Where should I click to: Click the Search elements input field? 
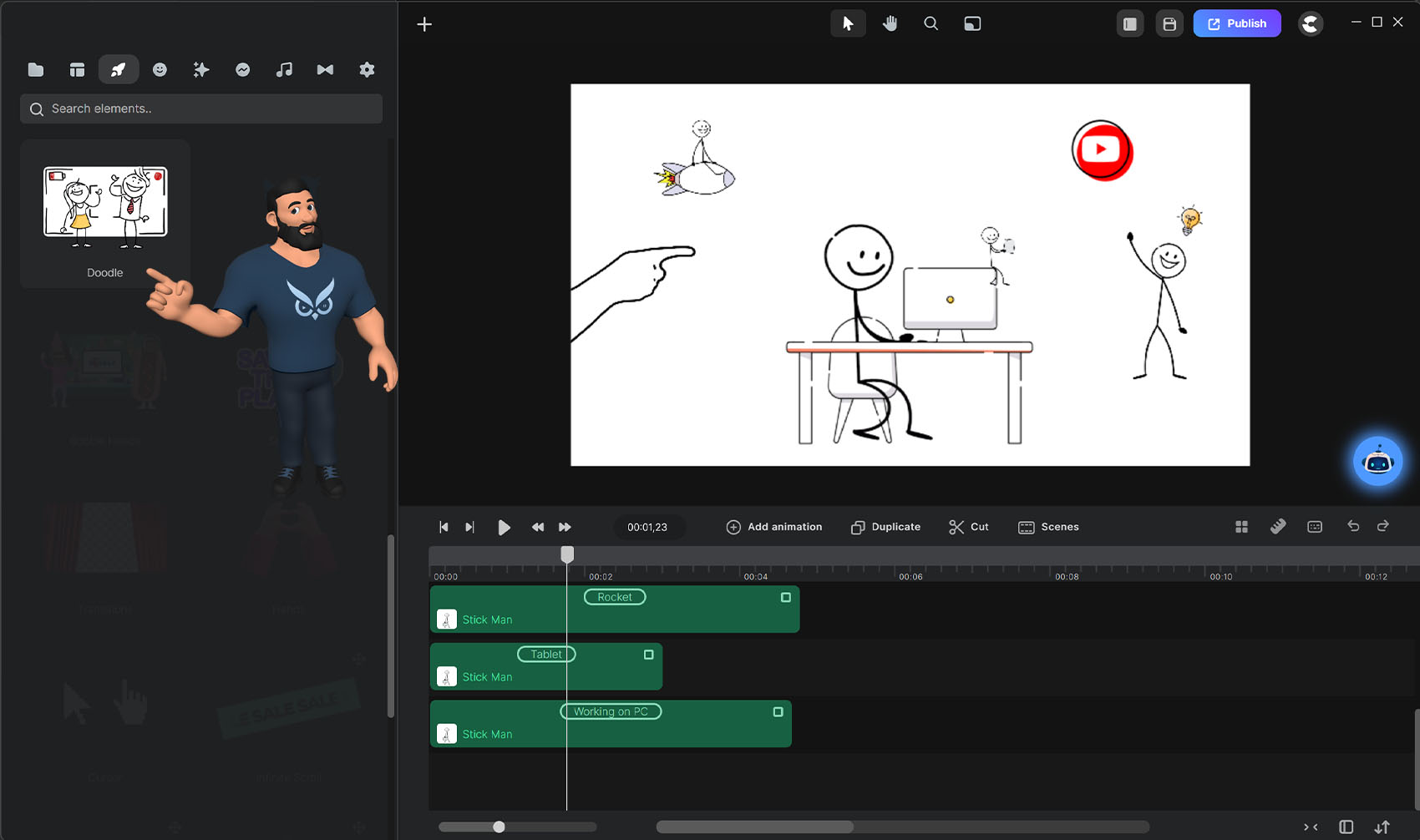point(201,109)
